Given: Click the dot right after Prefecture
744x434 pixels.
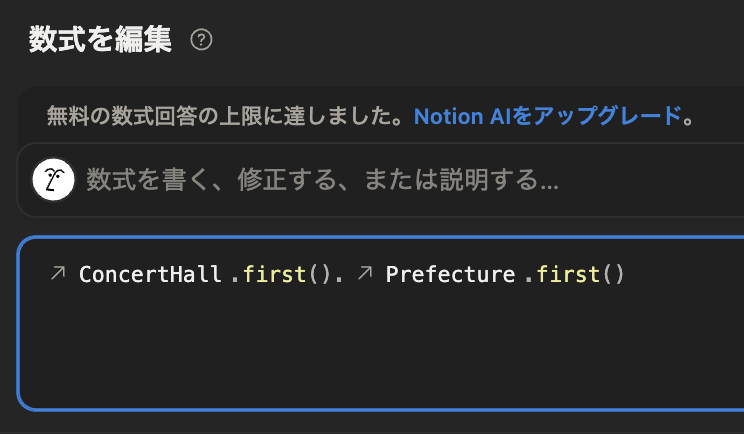Looking at the screenshot, I should (529, 275).
